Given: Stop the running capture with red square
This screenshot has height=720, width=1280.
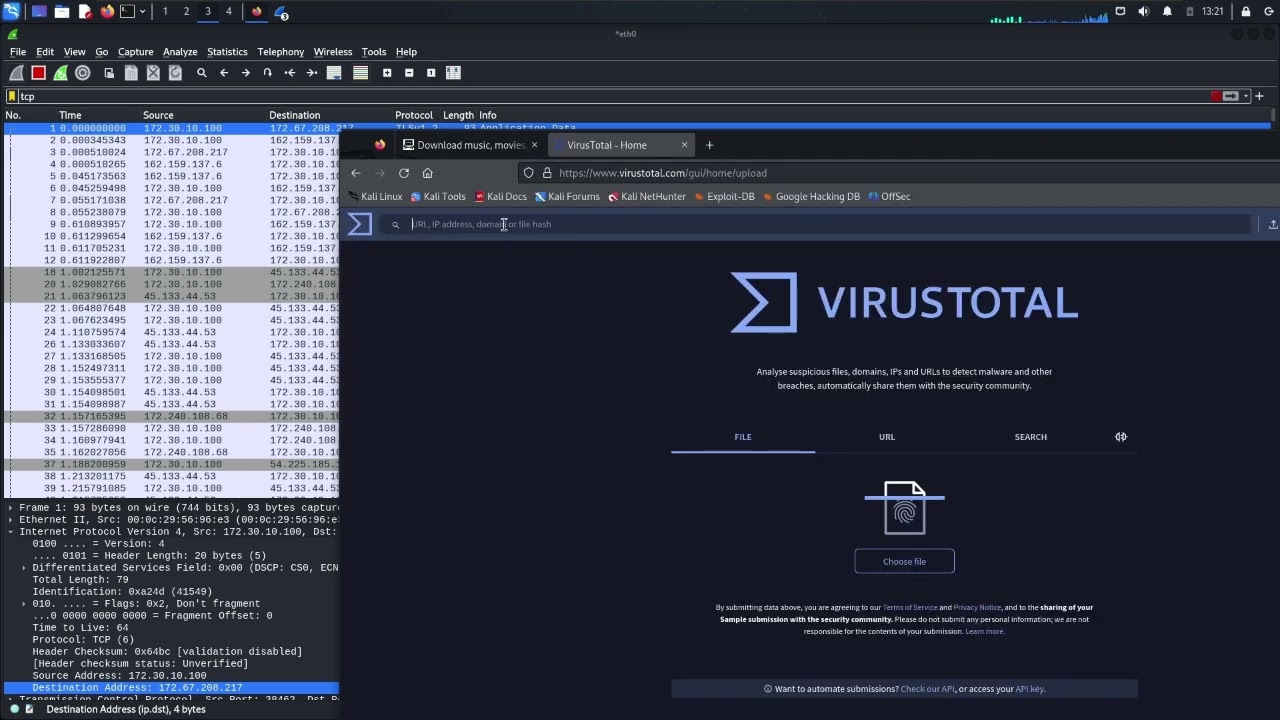Looking at the screenshot, I should tap(38, 73).
